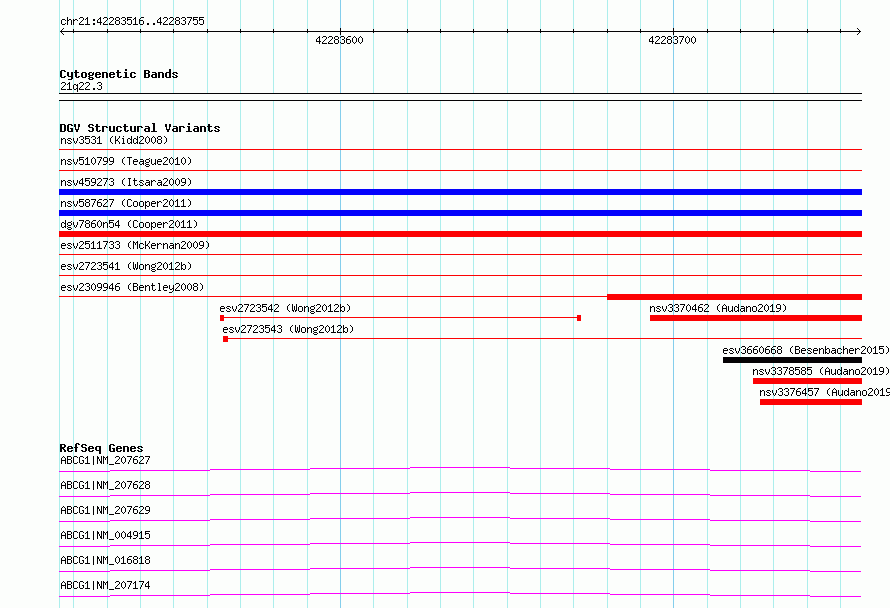
Task: Click the blue bar under nsv587627
Action: point(460,213)
